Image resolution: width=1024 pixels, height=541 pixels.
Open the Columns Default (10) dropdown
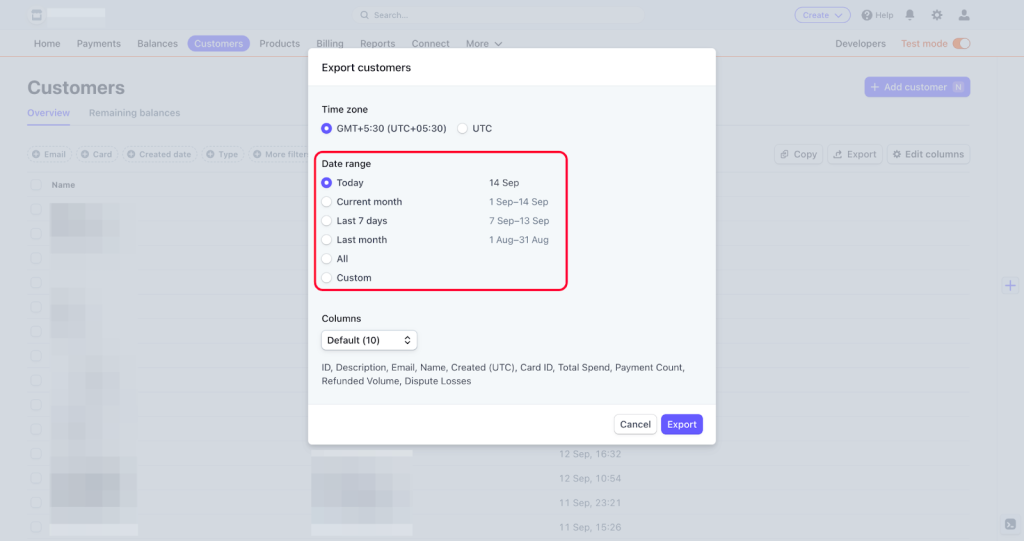point(369,341)
